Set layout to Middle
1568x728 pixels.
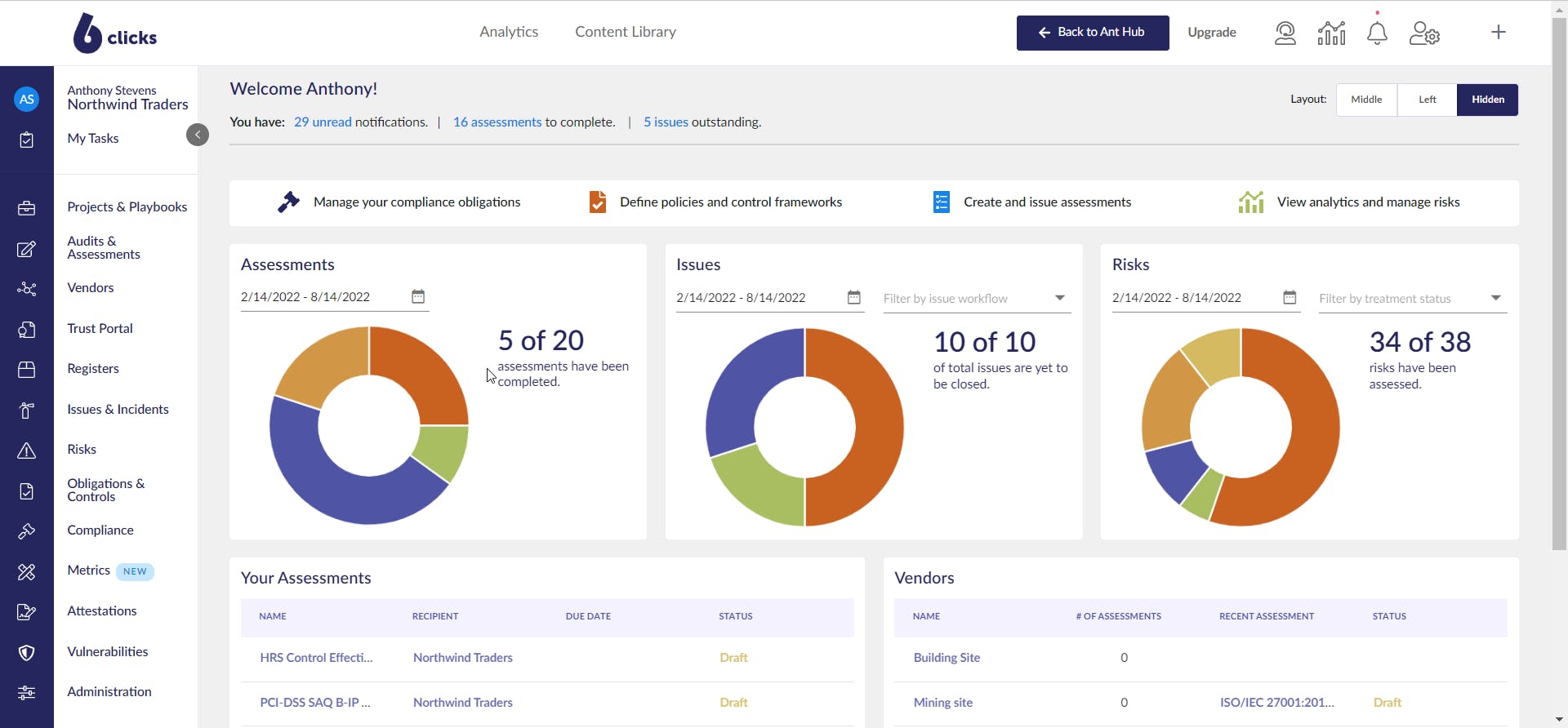click(x=1366, y=100)
